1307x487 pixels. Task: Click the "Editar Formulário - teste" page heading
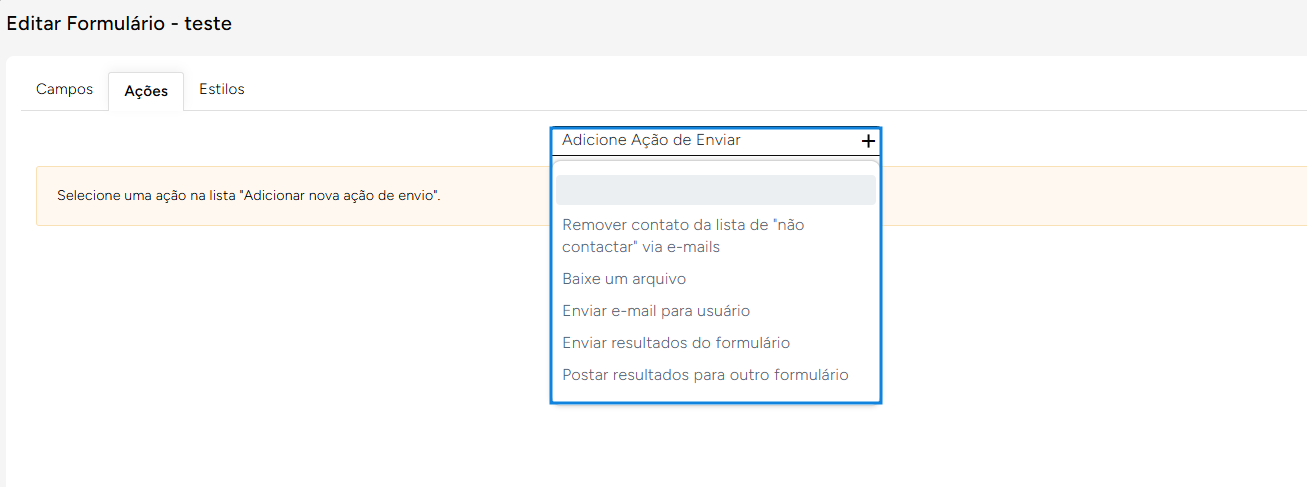pos(119,24)
